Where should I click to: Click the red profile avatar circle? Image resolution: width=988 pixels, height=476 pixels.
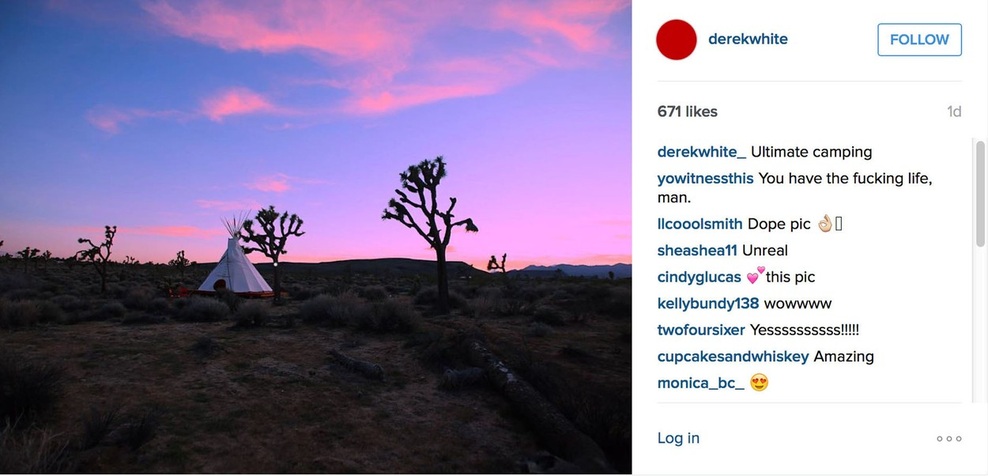point(676,40)
